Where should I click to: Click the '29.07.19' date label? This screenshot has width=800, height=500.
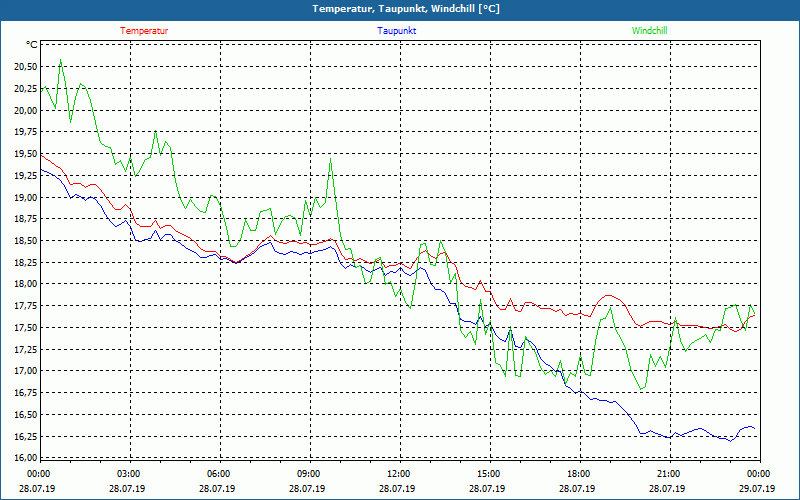(757, 489)
